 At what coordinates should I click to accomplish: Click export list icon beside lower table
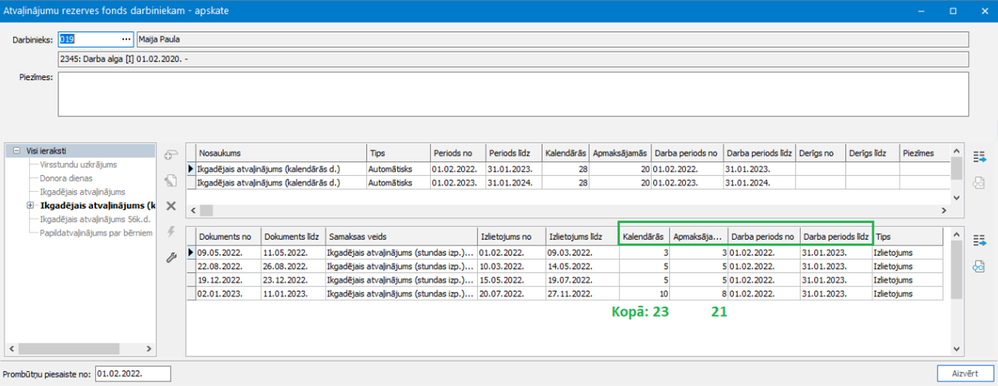[x=980, y=241]
